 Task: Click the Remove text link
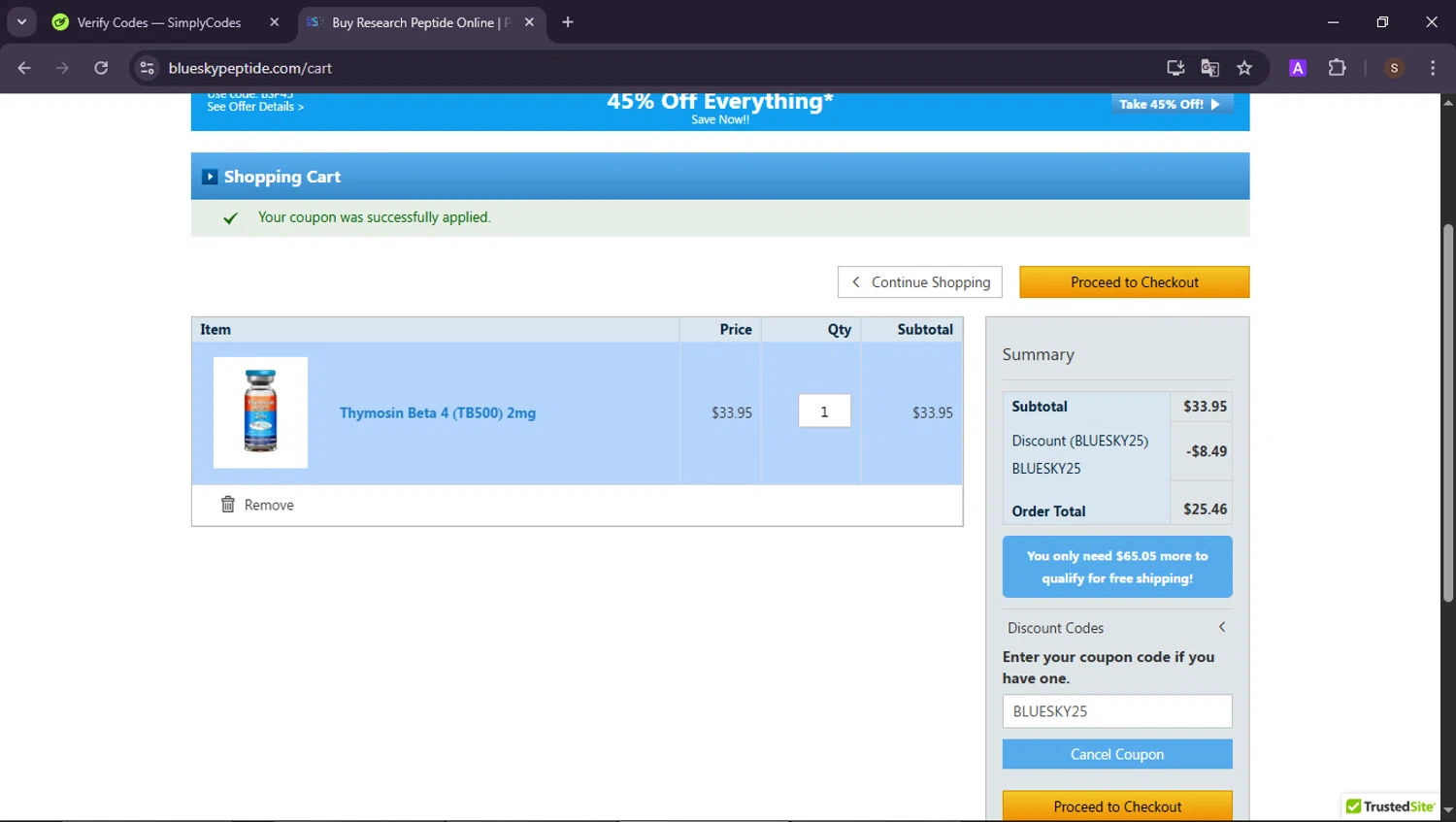[269, 506]
